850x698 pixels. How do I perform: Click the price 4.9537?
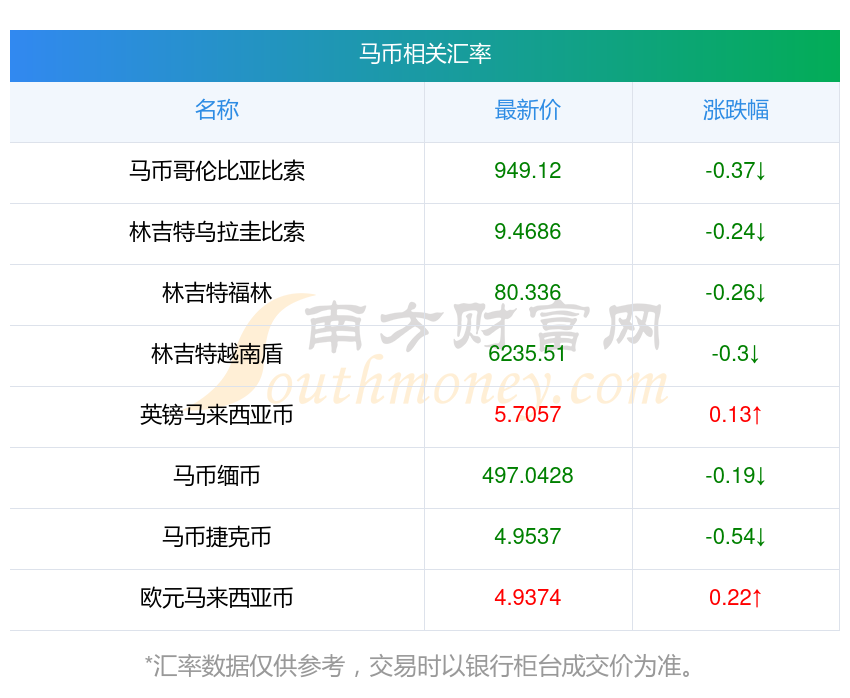(x=527, y=537)
